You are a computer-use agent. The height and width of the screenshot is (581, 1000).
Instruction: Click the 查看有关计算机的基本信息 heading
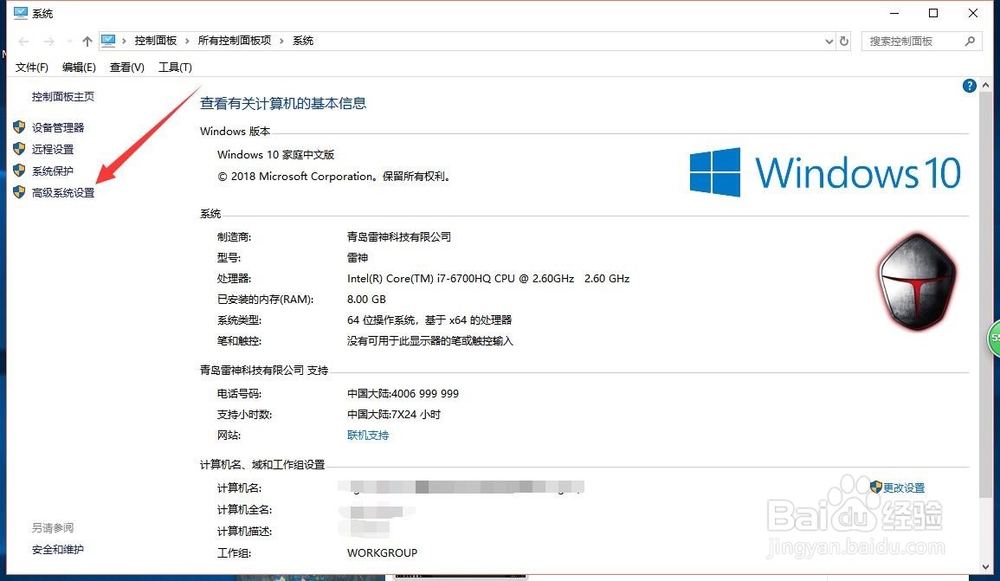coord(283,103)
